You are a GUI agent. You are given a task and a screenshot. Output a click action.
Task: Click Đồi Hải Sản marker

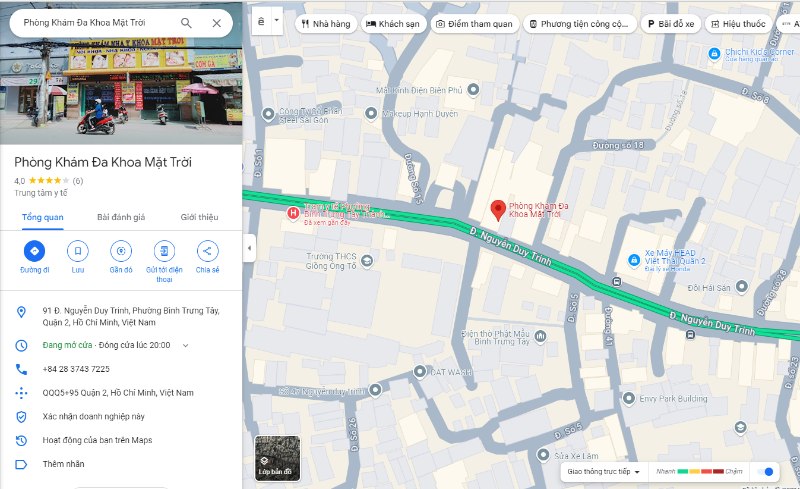pos(742,287)
